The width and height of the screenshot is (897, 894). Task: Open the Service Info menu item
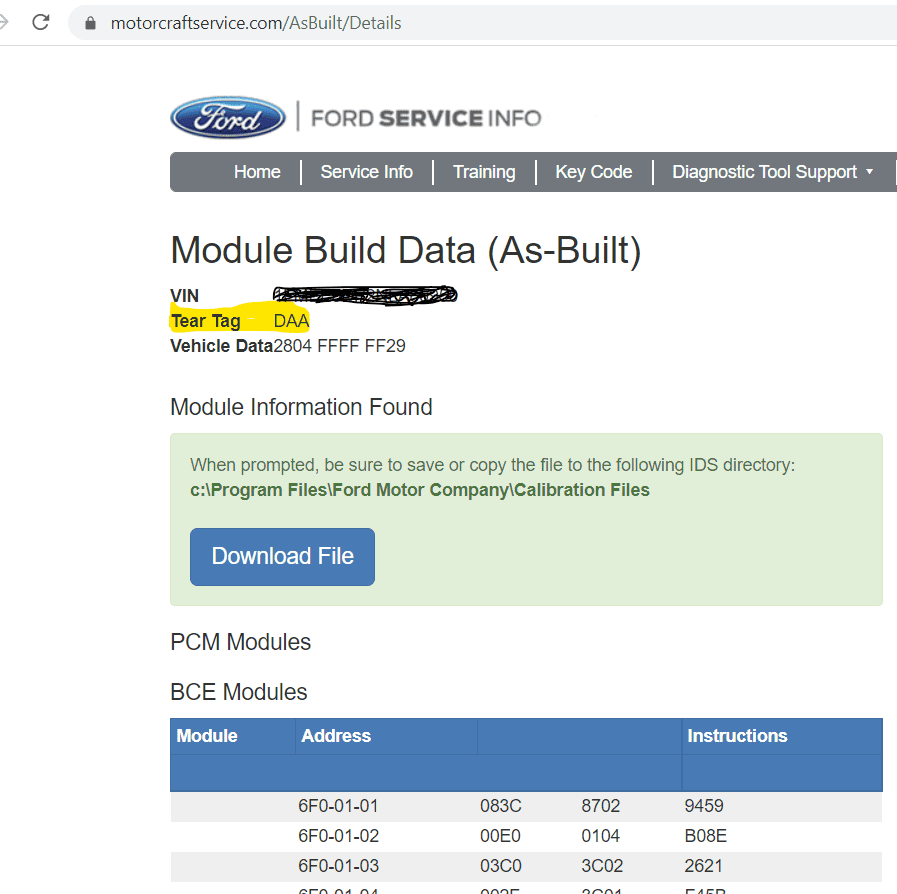(366, 172)
